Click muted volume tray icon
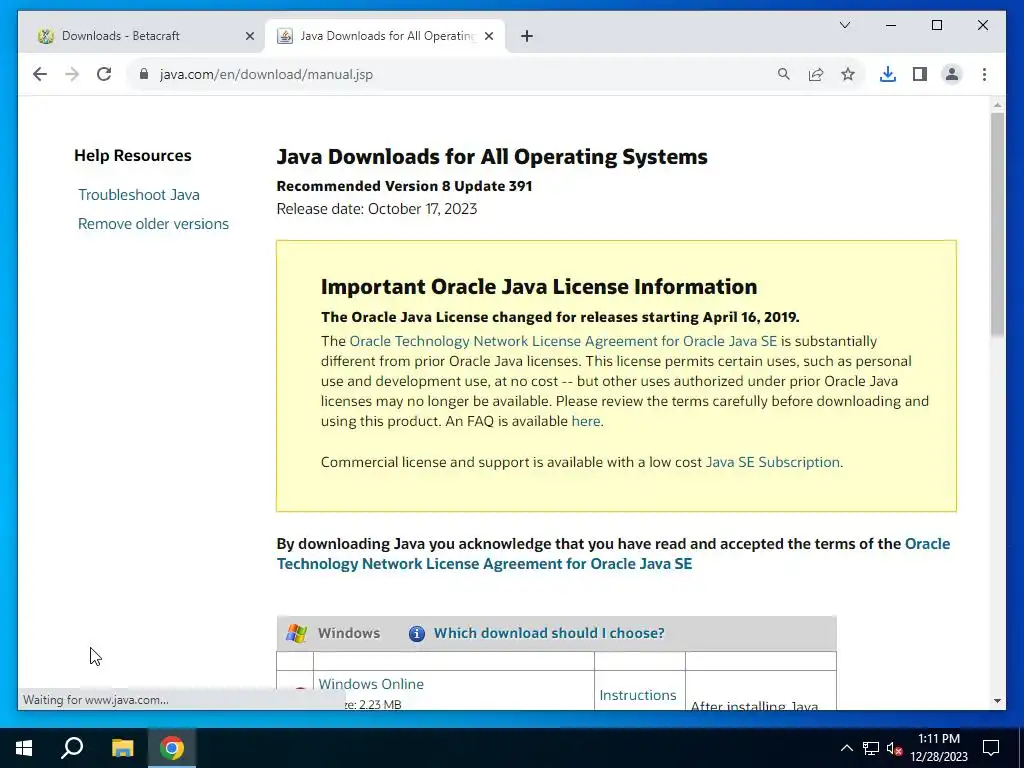The image size is (1024, 768). [x=894, y=748]
